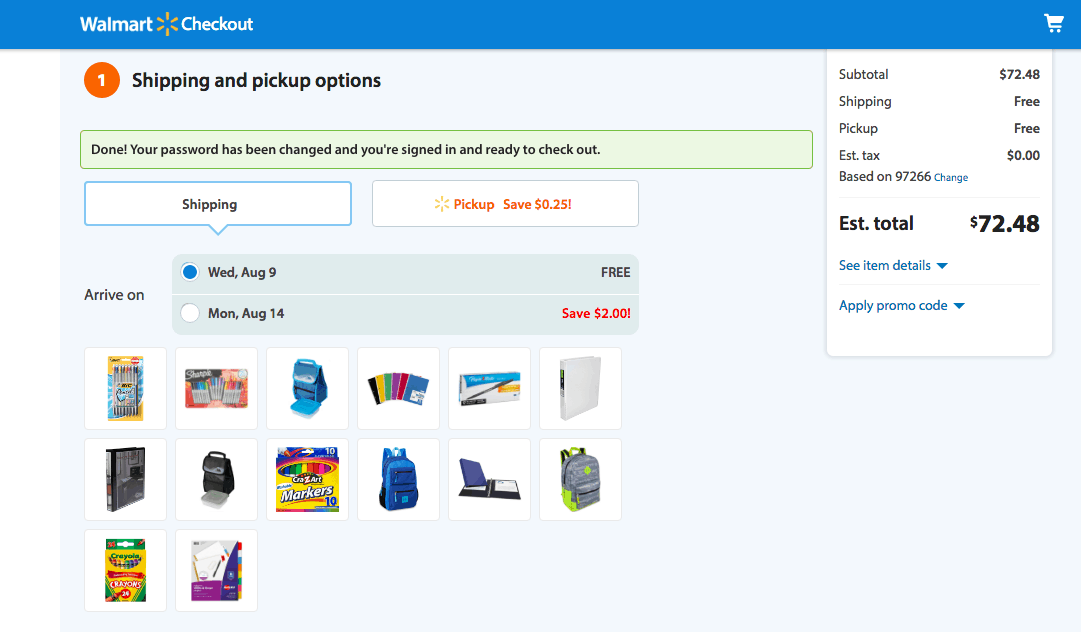Select the blue backpack item image

[398, 479]
